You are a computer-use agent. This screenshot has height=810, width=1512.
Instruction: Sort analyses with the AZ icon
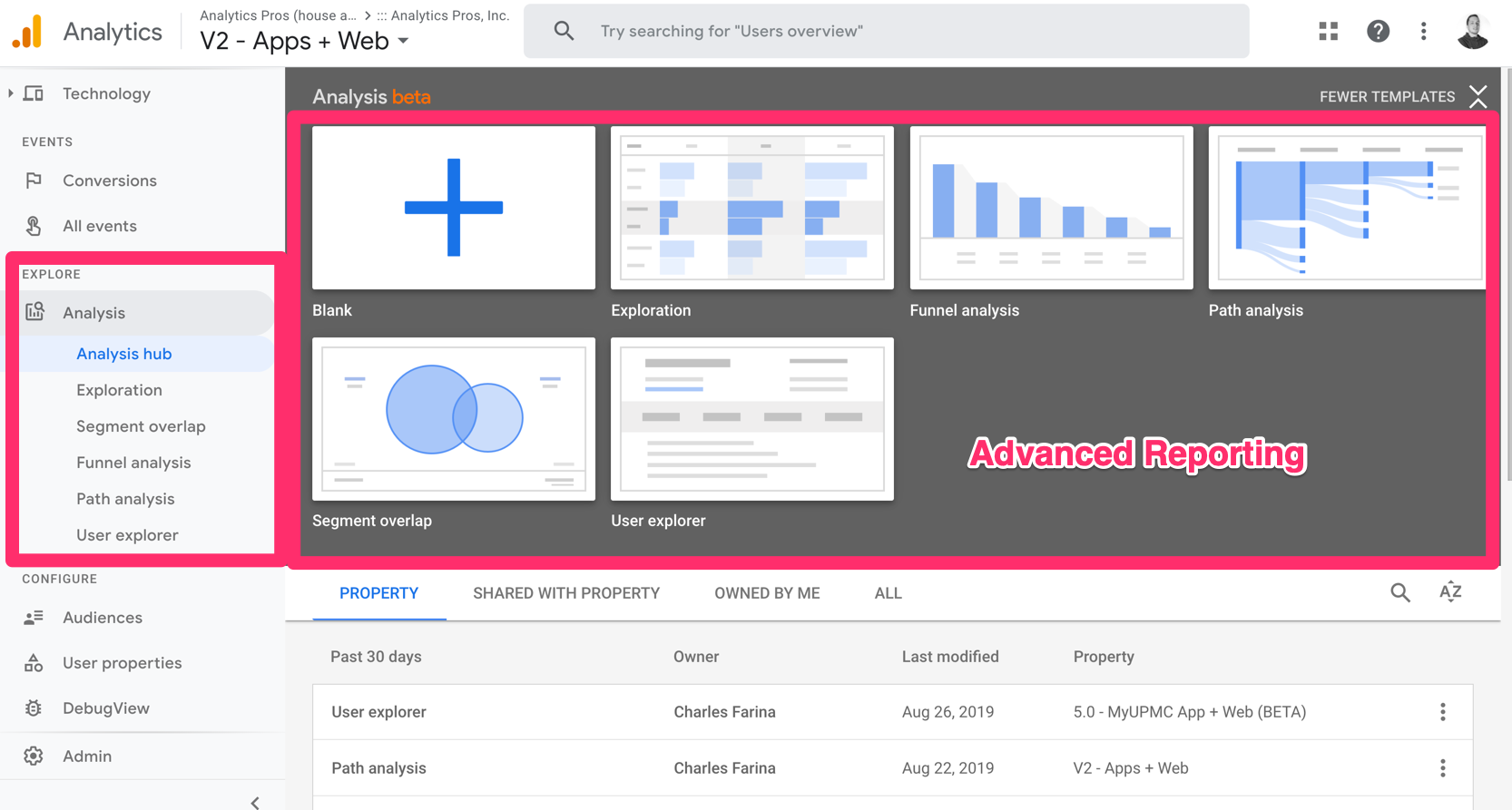[1450, 591]
